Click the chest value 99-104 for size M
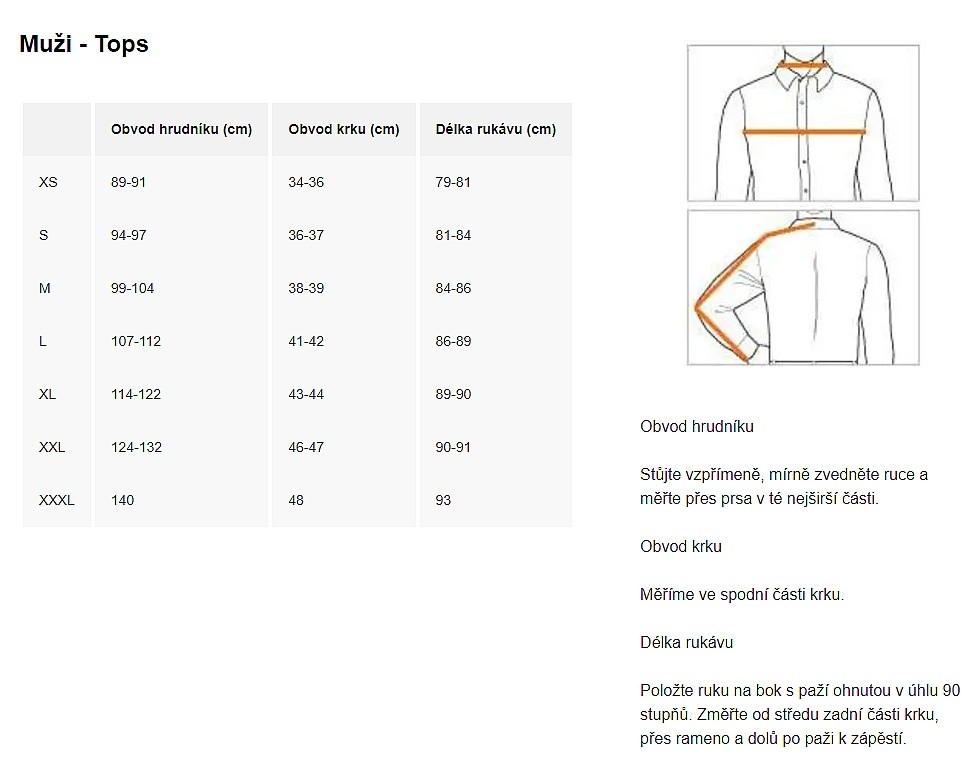This screenshot has width=973, height=767. pyautogui.click(x=132, y=289)
